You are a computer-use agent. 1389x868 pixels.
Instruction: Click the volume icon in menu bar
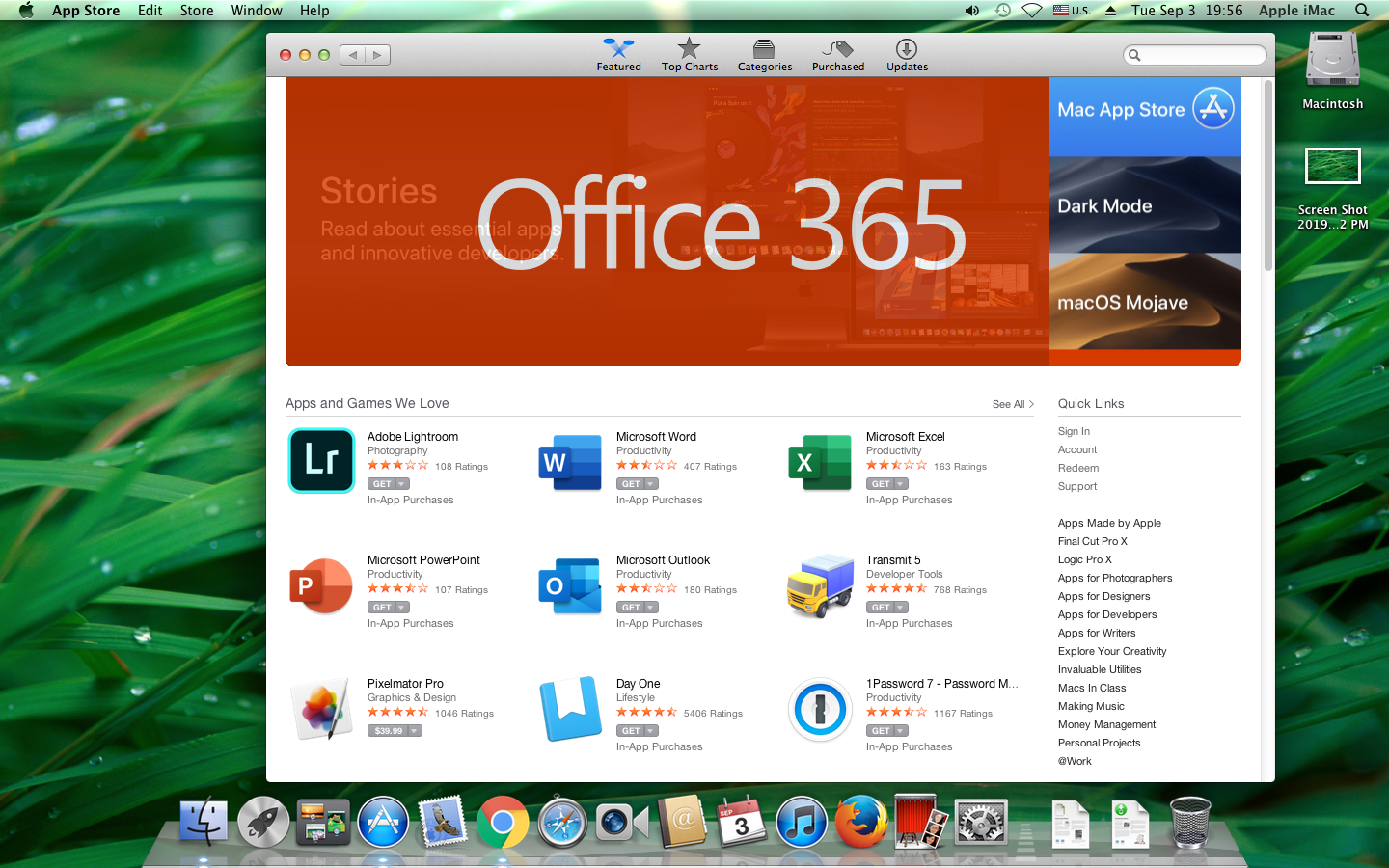pyautogui.click(x=972, y=11)
